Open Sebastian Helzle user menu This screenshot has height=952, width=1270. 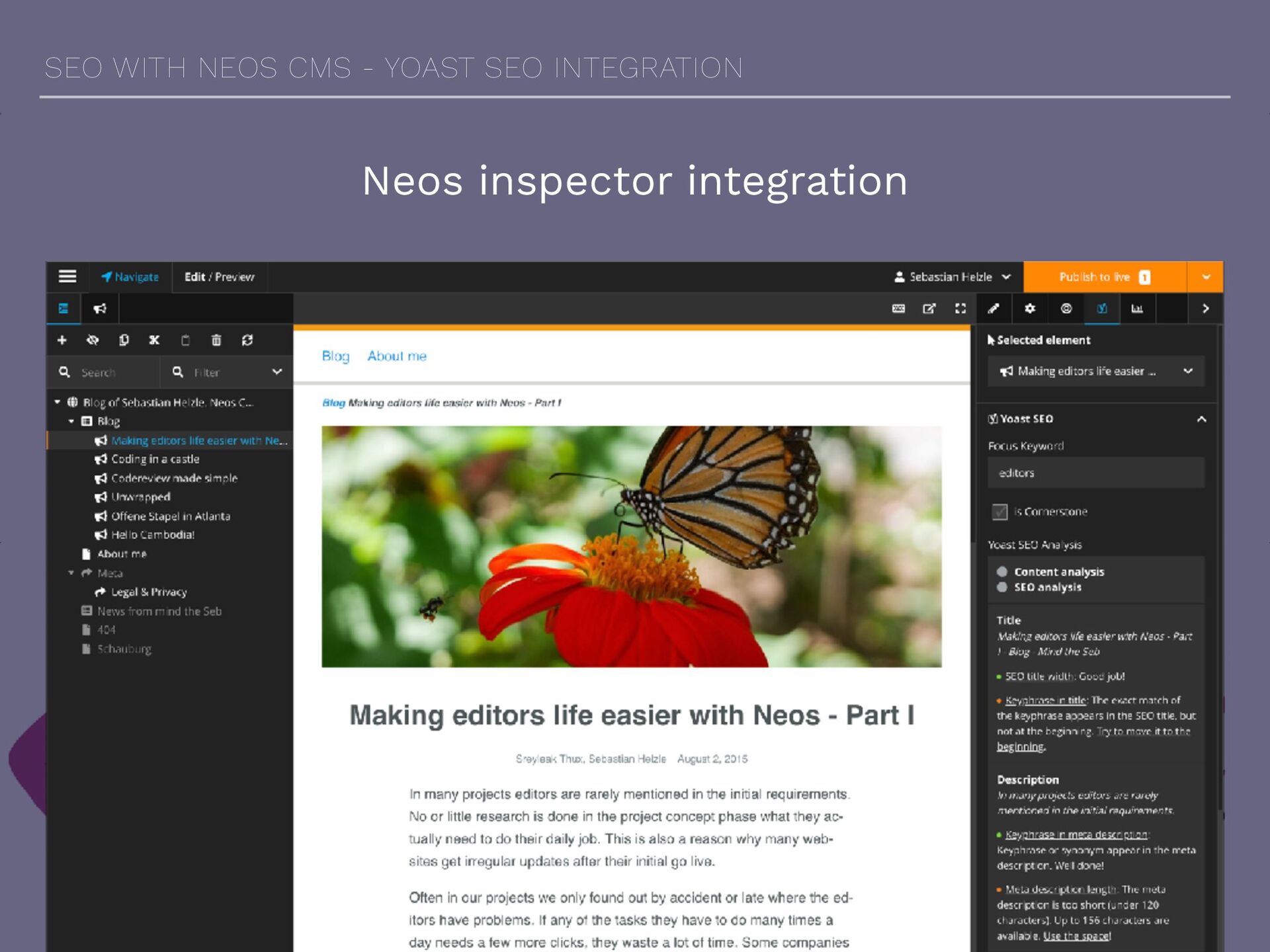coord(952,277)
